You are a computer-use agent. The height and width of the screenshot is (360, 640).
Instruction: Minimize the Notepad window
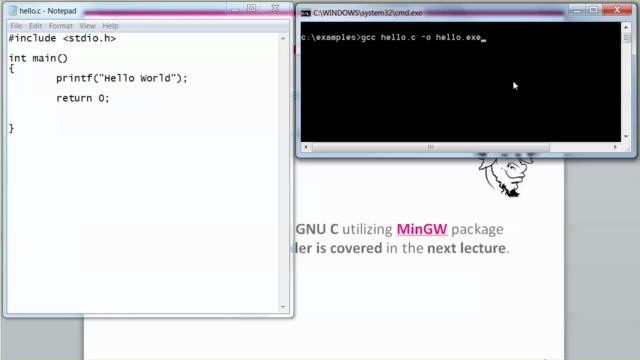[235, 9]
